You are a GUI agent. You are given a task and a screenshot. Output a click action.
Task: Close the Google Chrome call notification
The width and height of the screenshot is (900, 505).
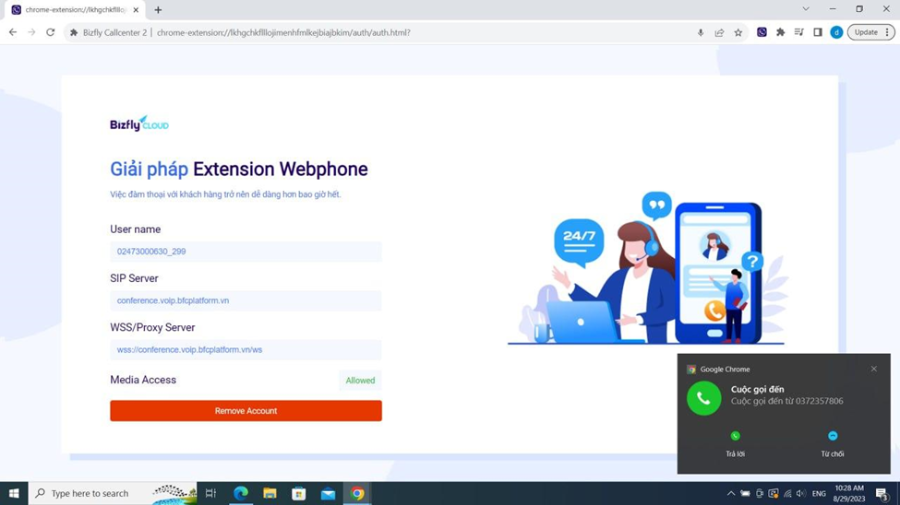point(874,369)
